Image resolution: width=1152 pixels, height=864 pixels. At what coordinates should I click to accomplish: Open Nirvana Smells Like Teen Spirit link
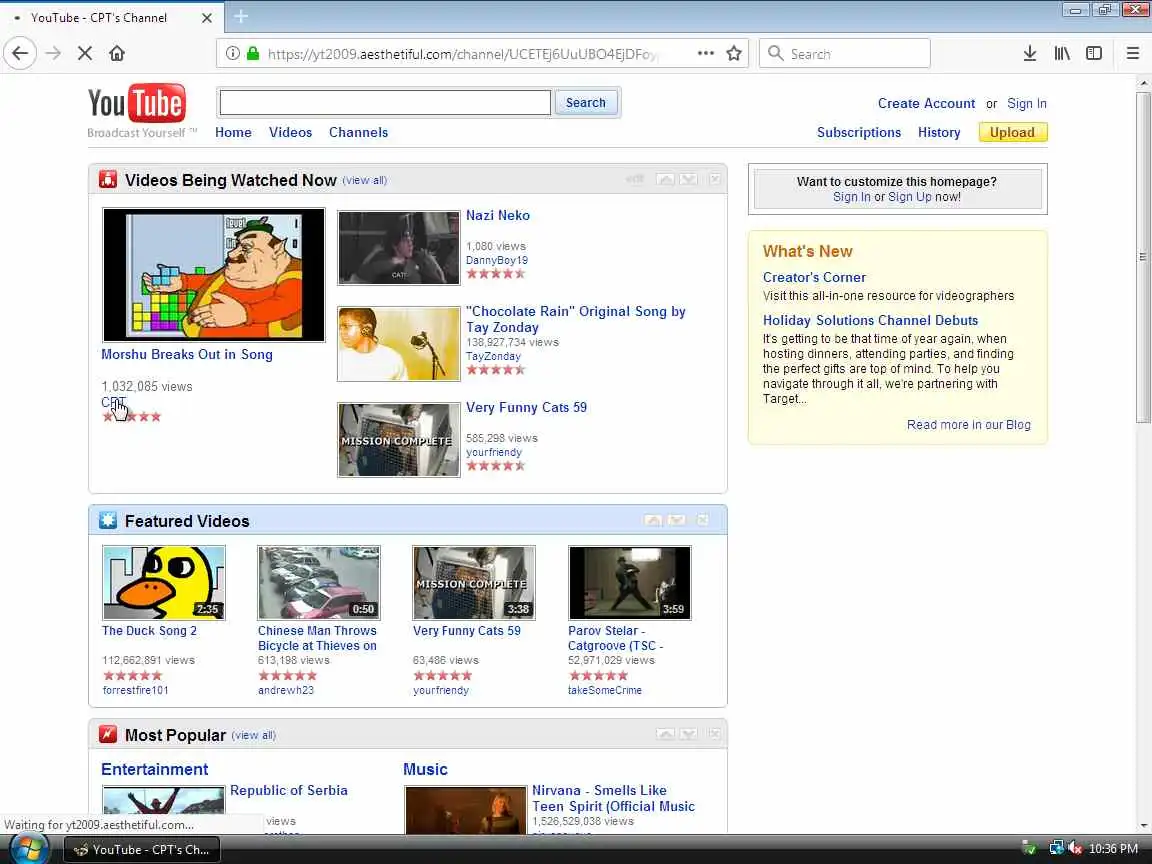[x=613, y=798]
